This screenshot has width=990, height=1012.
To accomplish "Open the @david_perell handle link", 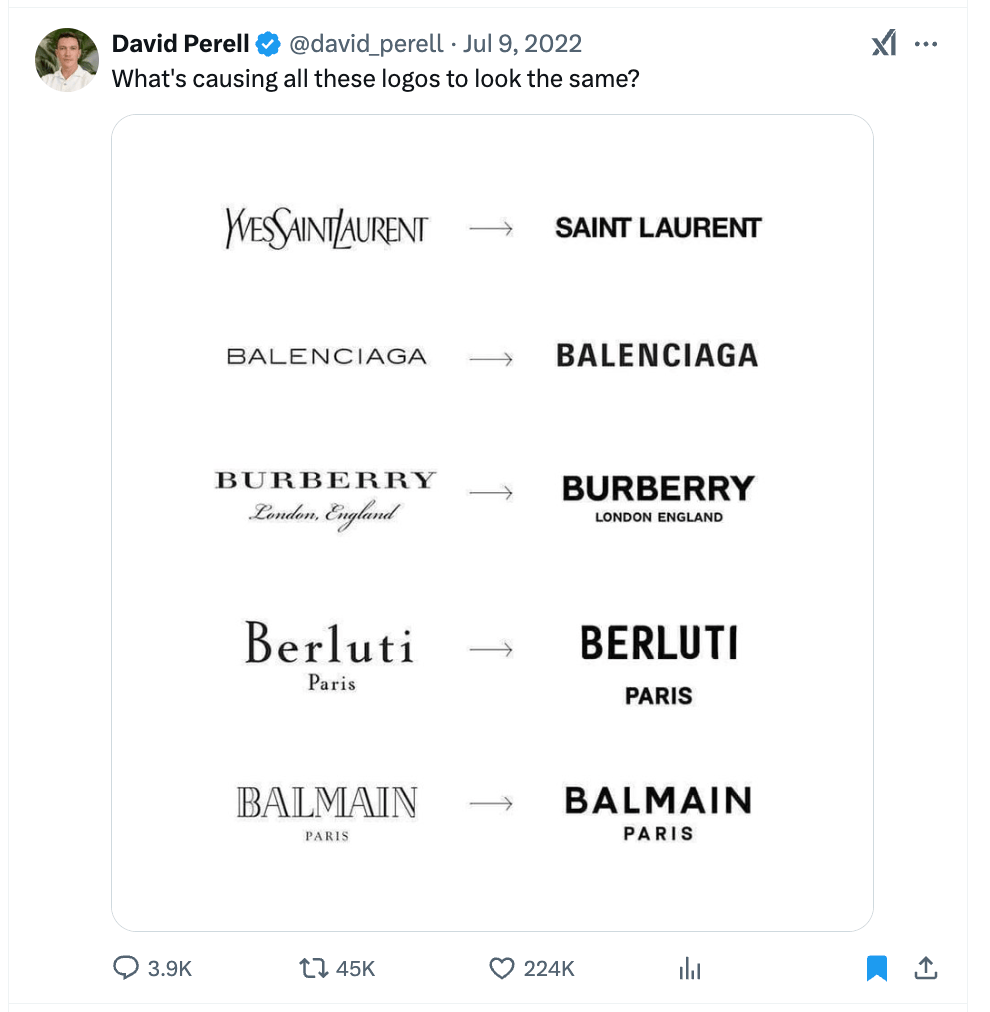I will coord(365,44).
